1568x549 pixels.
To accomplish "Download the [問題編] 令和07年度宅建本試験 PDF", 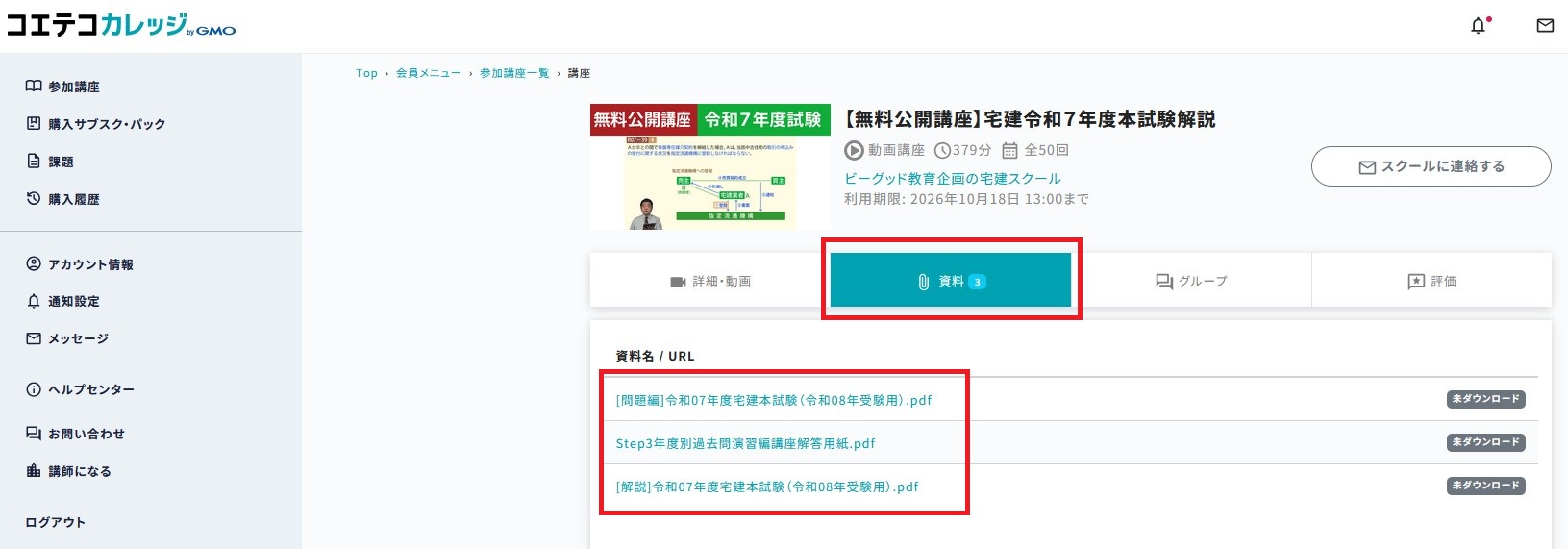I will tap(773, 400).
